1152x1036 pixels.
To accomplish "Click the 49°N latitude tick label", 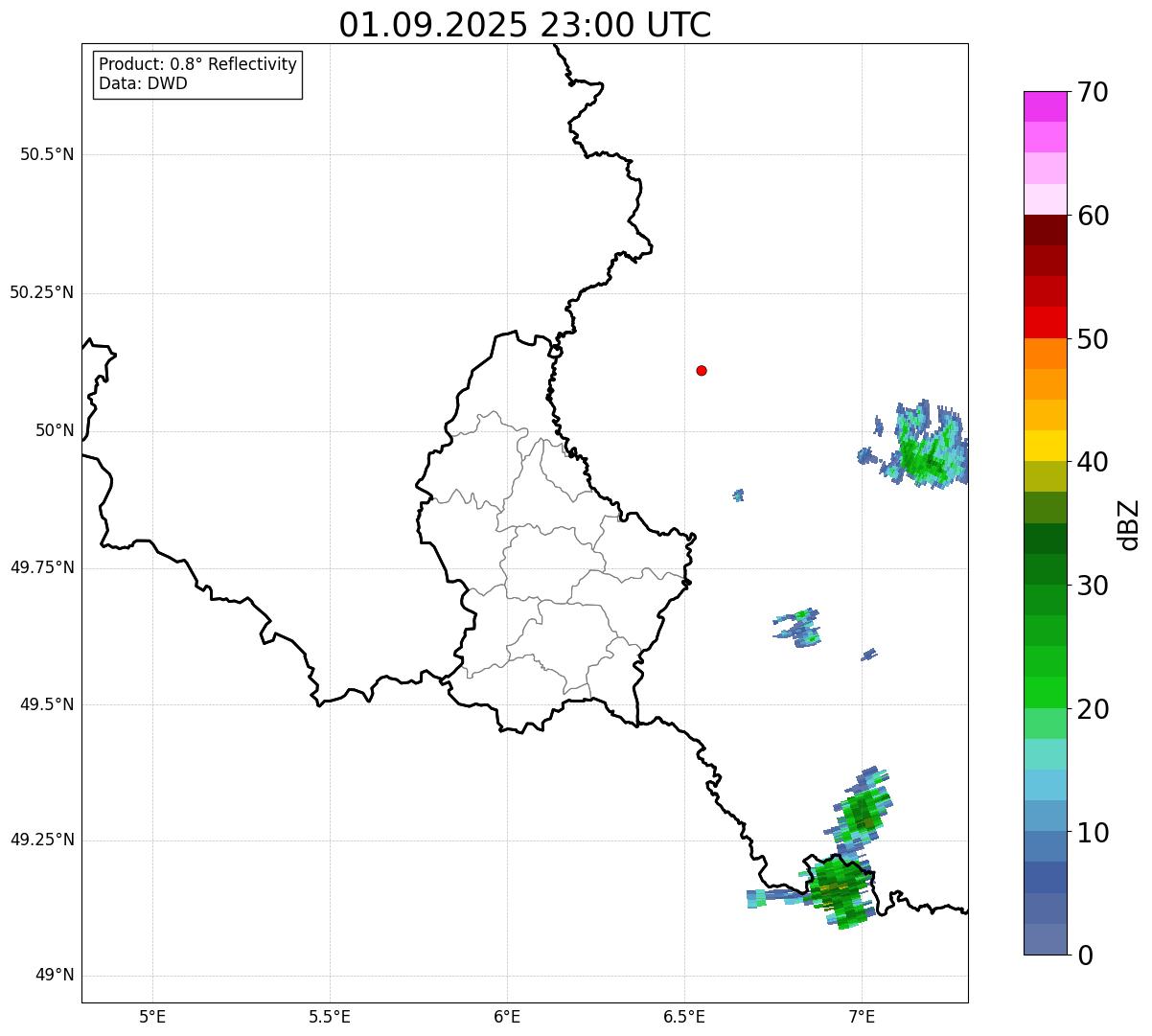I will point(55,976).
